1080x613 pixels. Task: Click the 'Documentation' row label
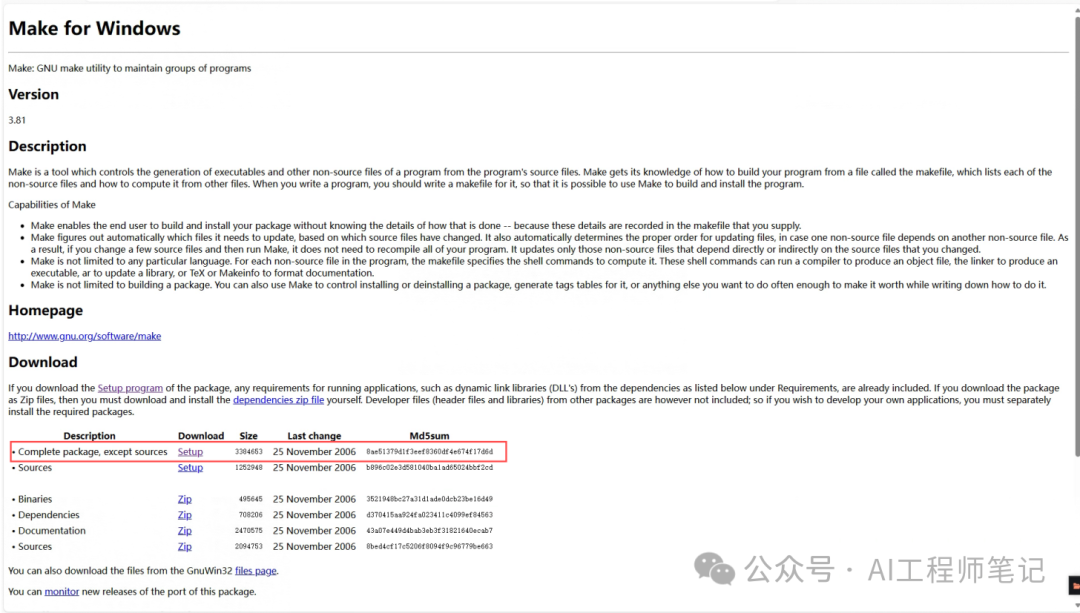click(52, 531)
